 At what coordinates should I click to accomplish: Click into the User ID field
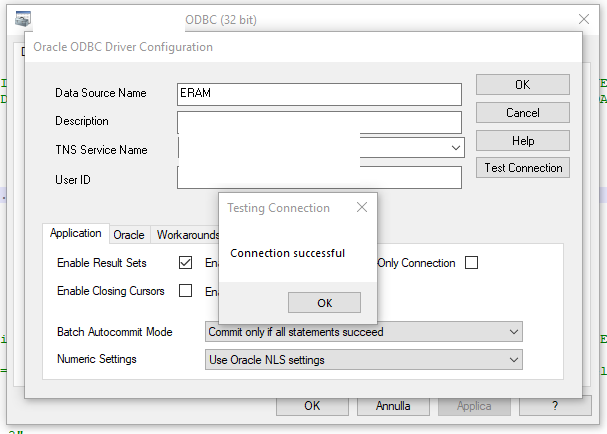(x=319, y=177)
